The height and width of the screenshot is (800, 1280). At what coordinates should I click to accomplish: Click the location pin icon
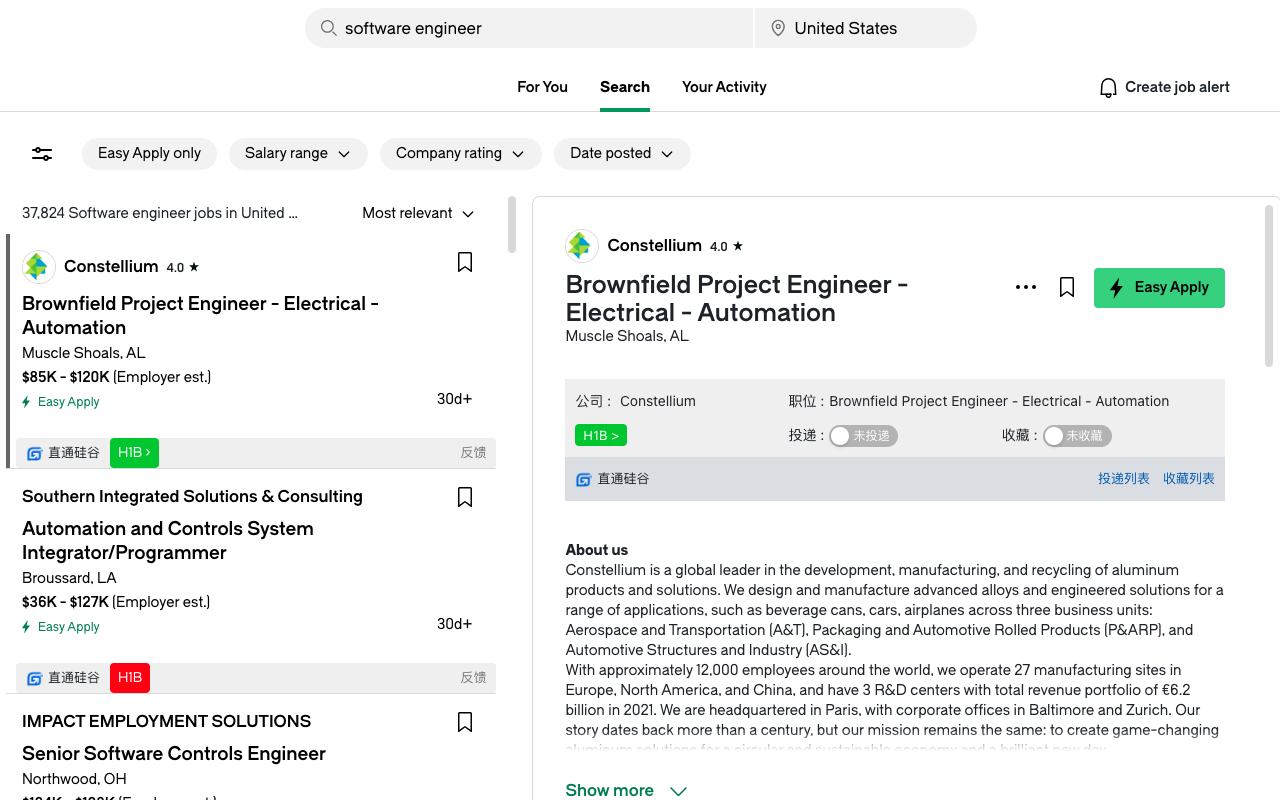[778, 28]
